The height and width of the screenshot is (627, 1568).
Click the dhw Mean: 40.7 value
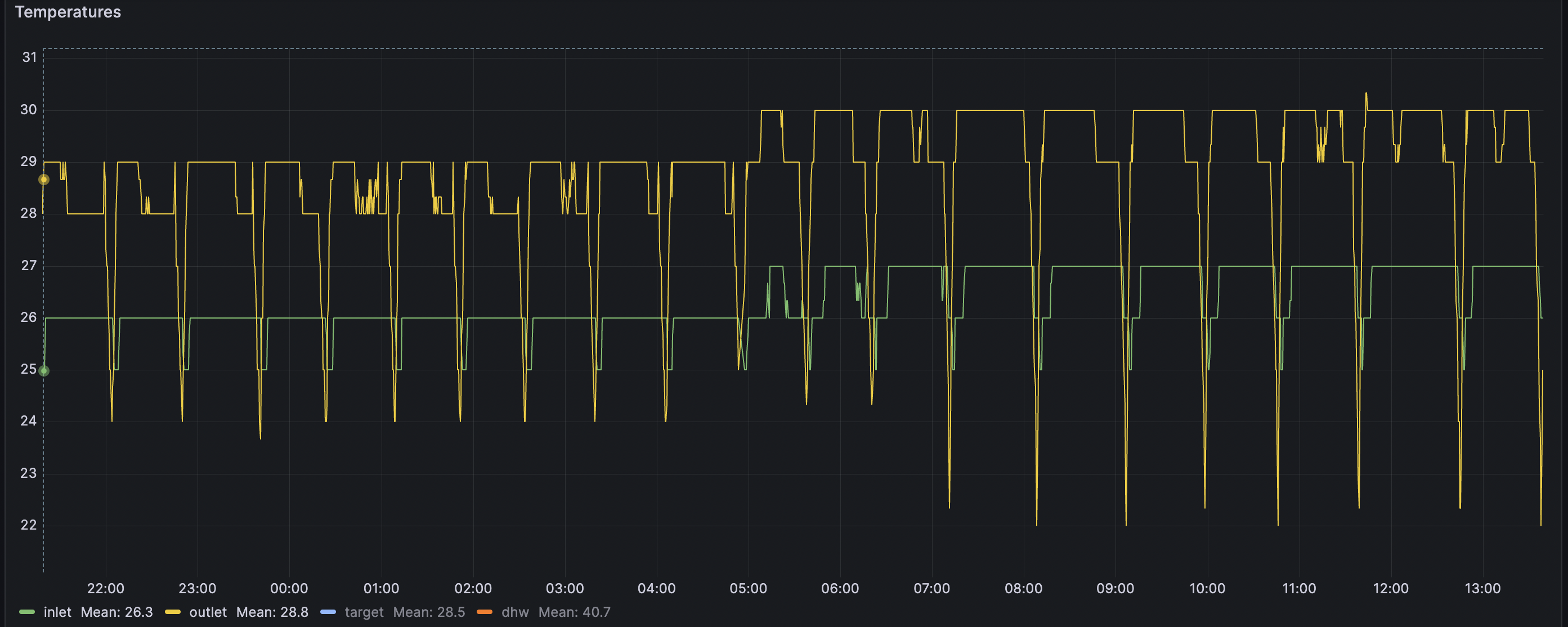tap(574, 612)
